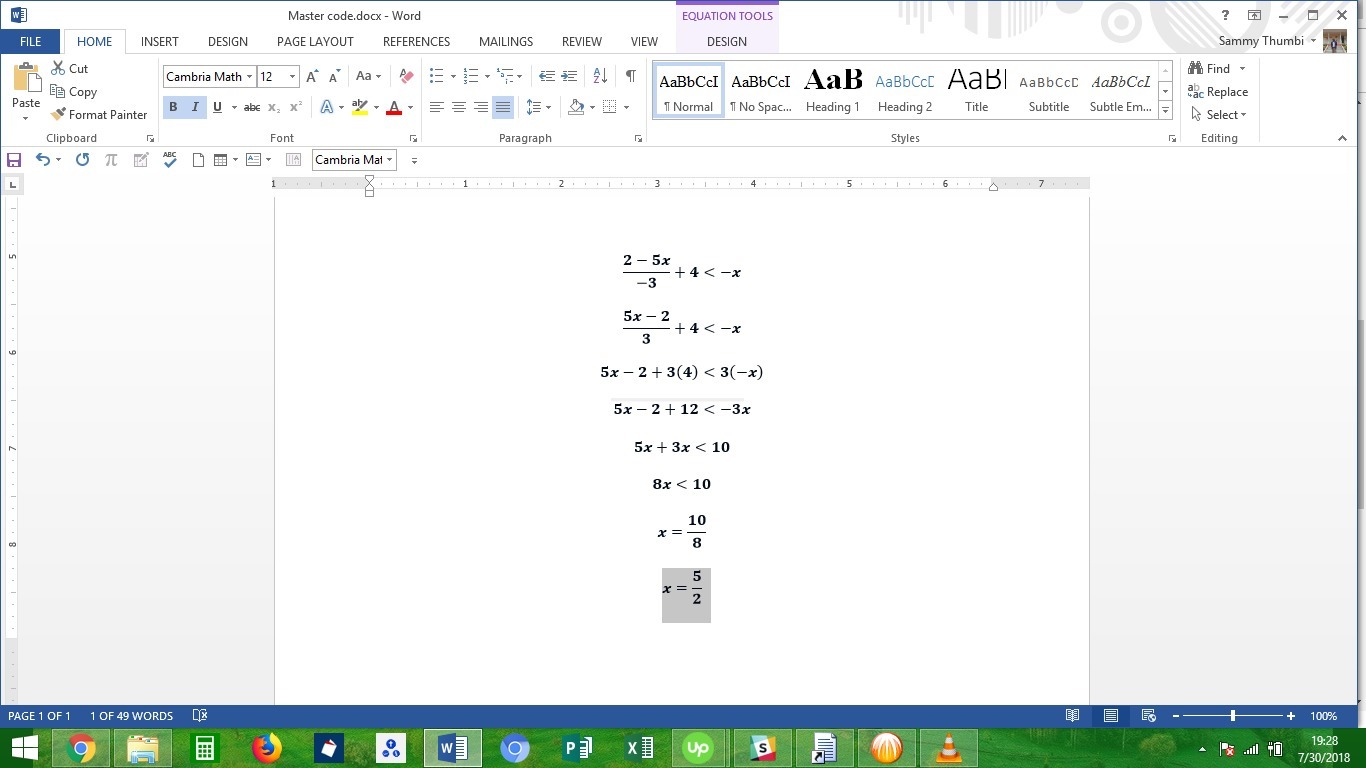Open the Select dropdown in Editing group
The width and height of the screenshot is (1366, 768).
click(1219, 115)
